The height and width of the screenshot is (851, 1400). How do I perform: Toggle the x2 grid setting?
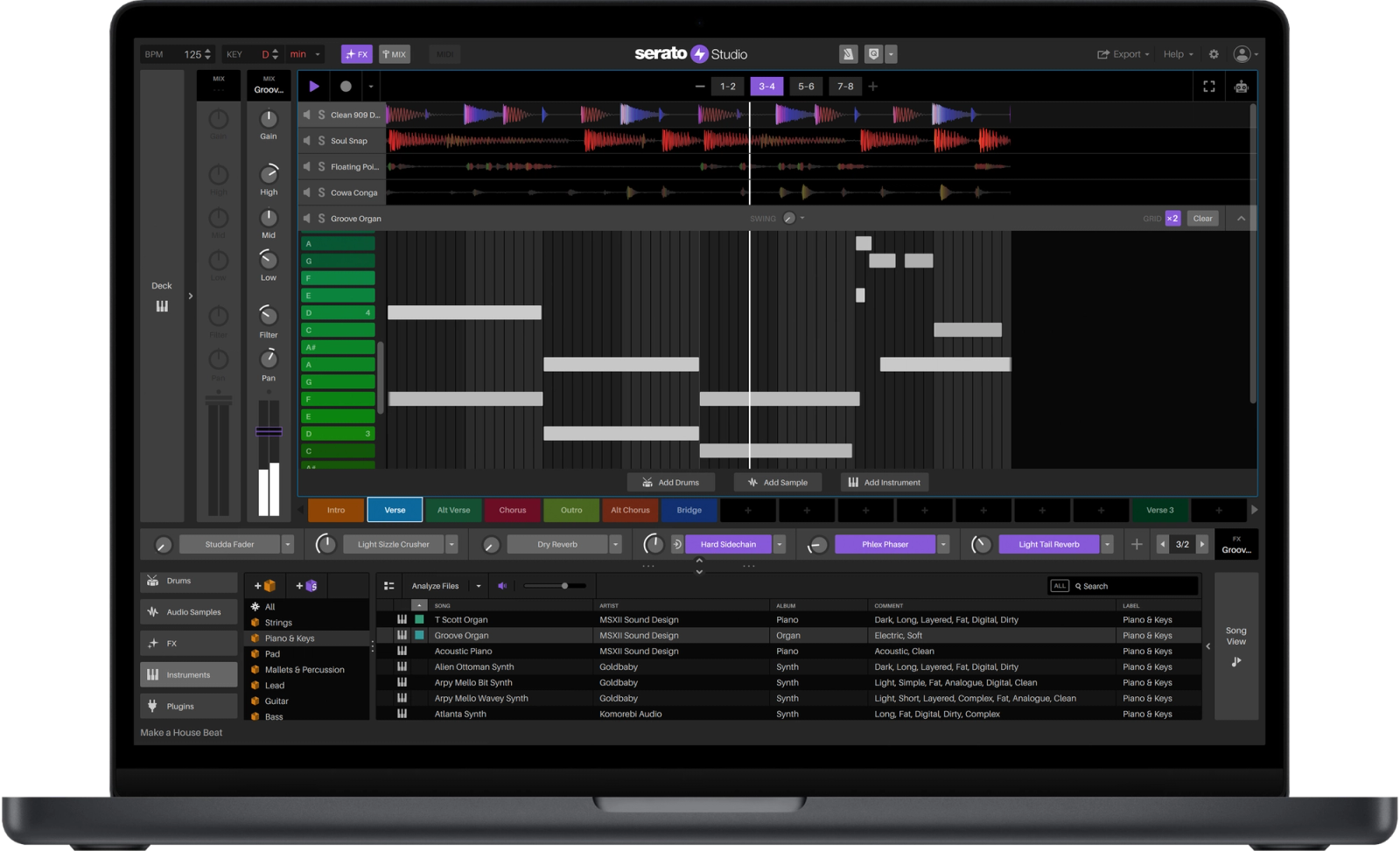click(x=1172, y=218)
